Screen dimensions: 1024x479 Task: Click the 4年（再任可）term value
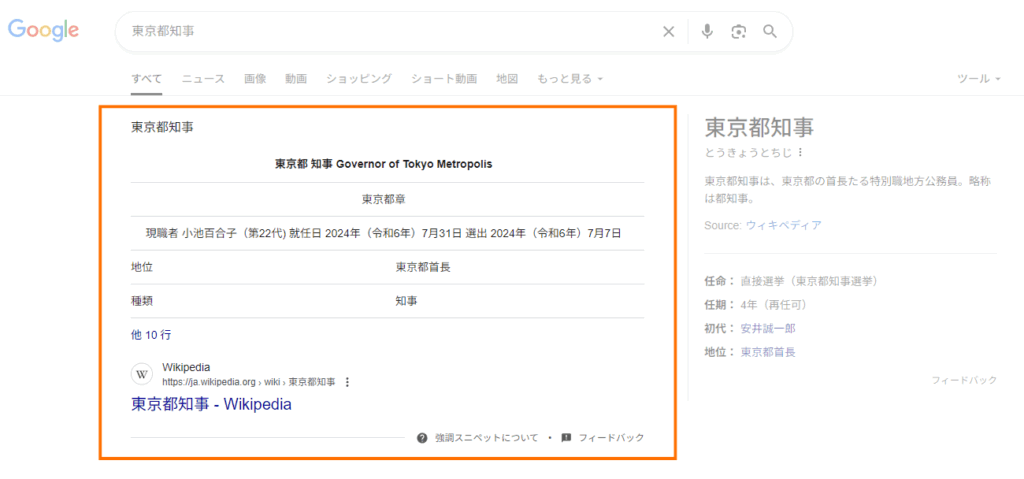click(x=774, y=305)
